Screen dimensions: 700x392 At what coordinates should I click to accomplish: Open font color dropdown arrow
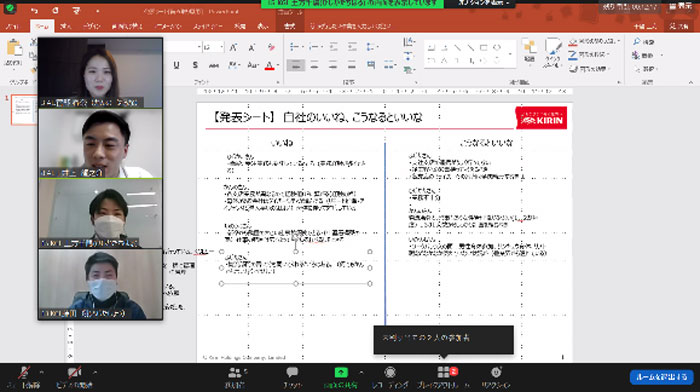tap(278, 66)
